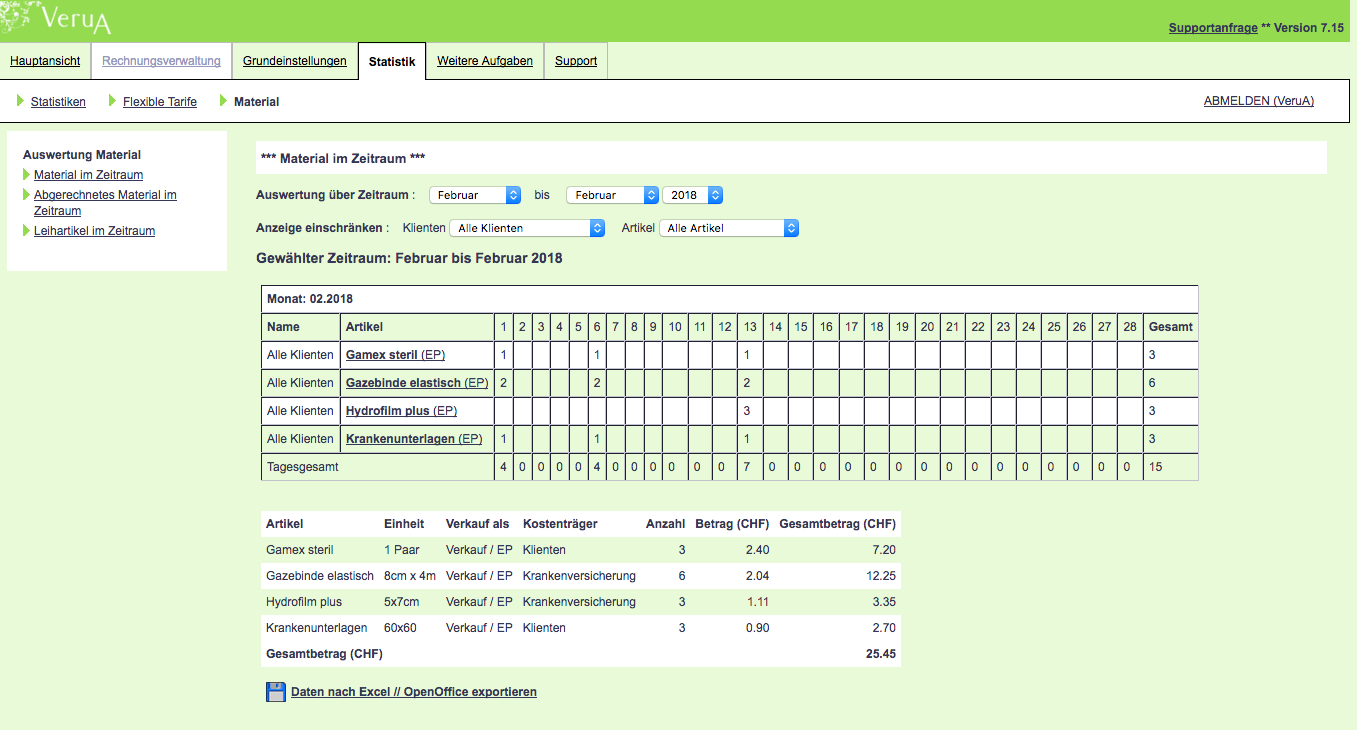
Task: Click green arrow beside Flexible Tarife
Action: click(113, 101)
